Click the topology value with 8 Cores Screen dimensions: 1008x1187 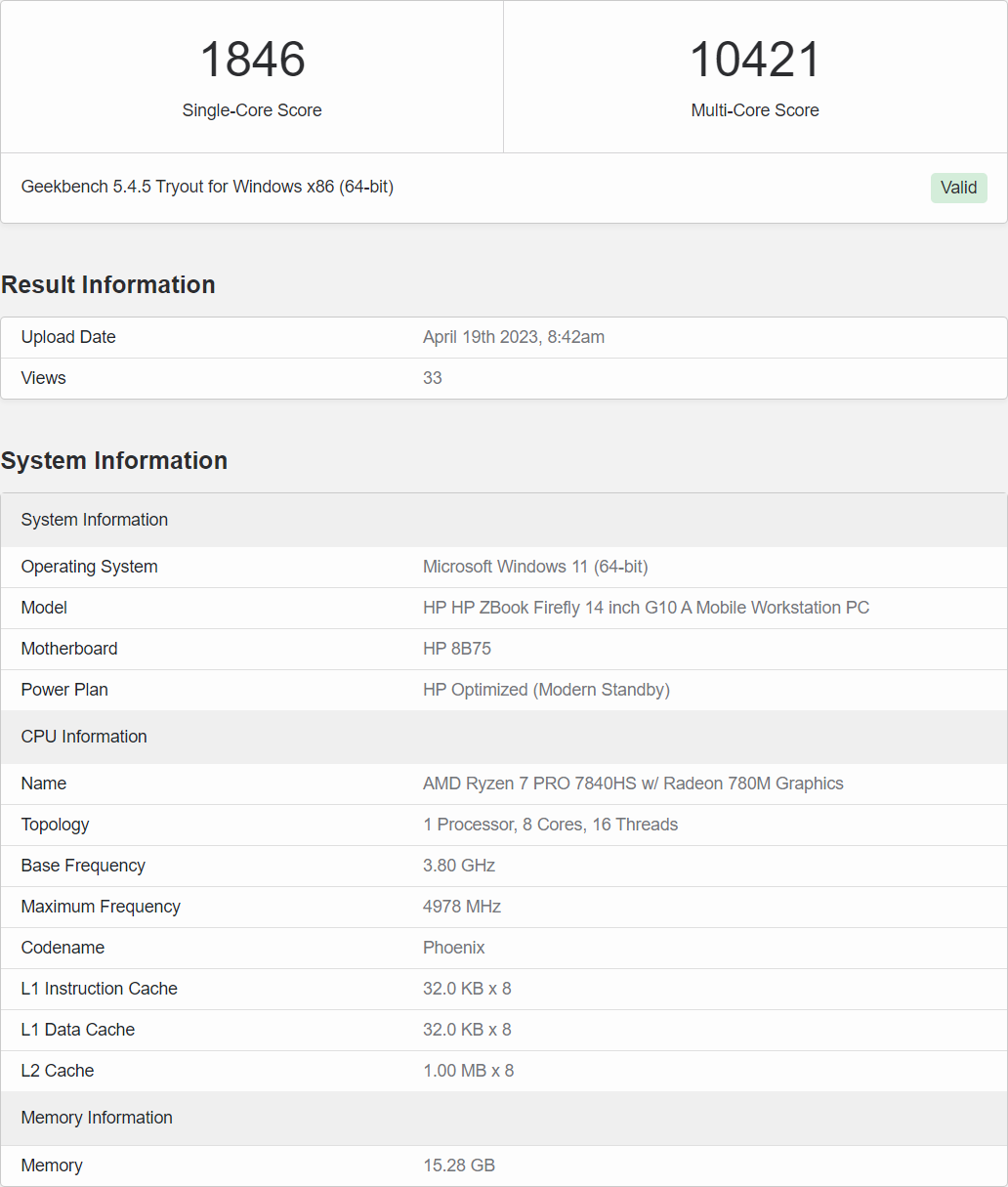550,825
